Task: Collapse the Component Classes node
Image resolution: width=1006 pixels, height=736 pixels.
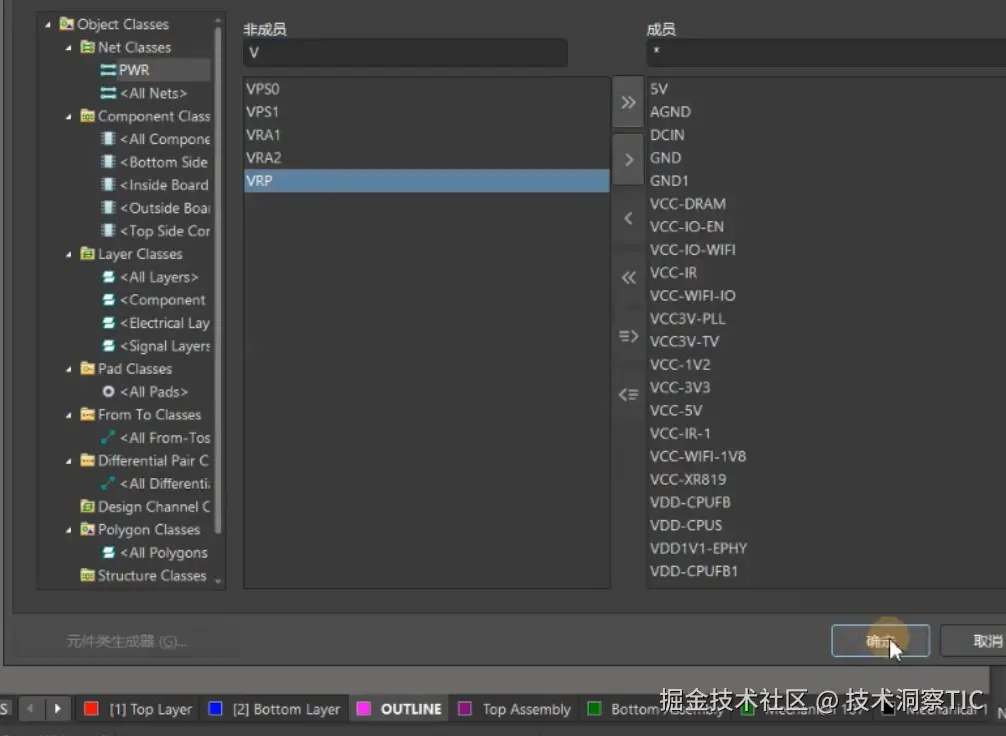Action: (x=69, y=116)
